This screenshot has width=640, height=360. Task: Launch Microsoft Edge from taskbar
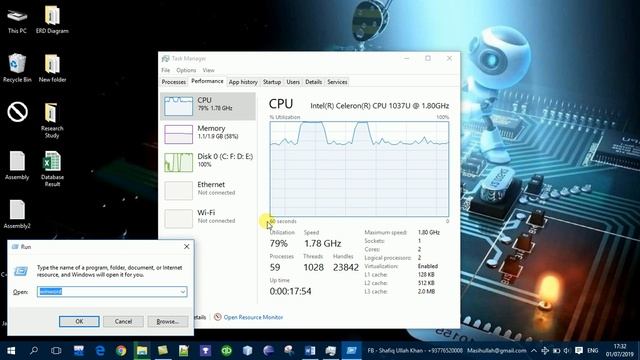(100, 351)
